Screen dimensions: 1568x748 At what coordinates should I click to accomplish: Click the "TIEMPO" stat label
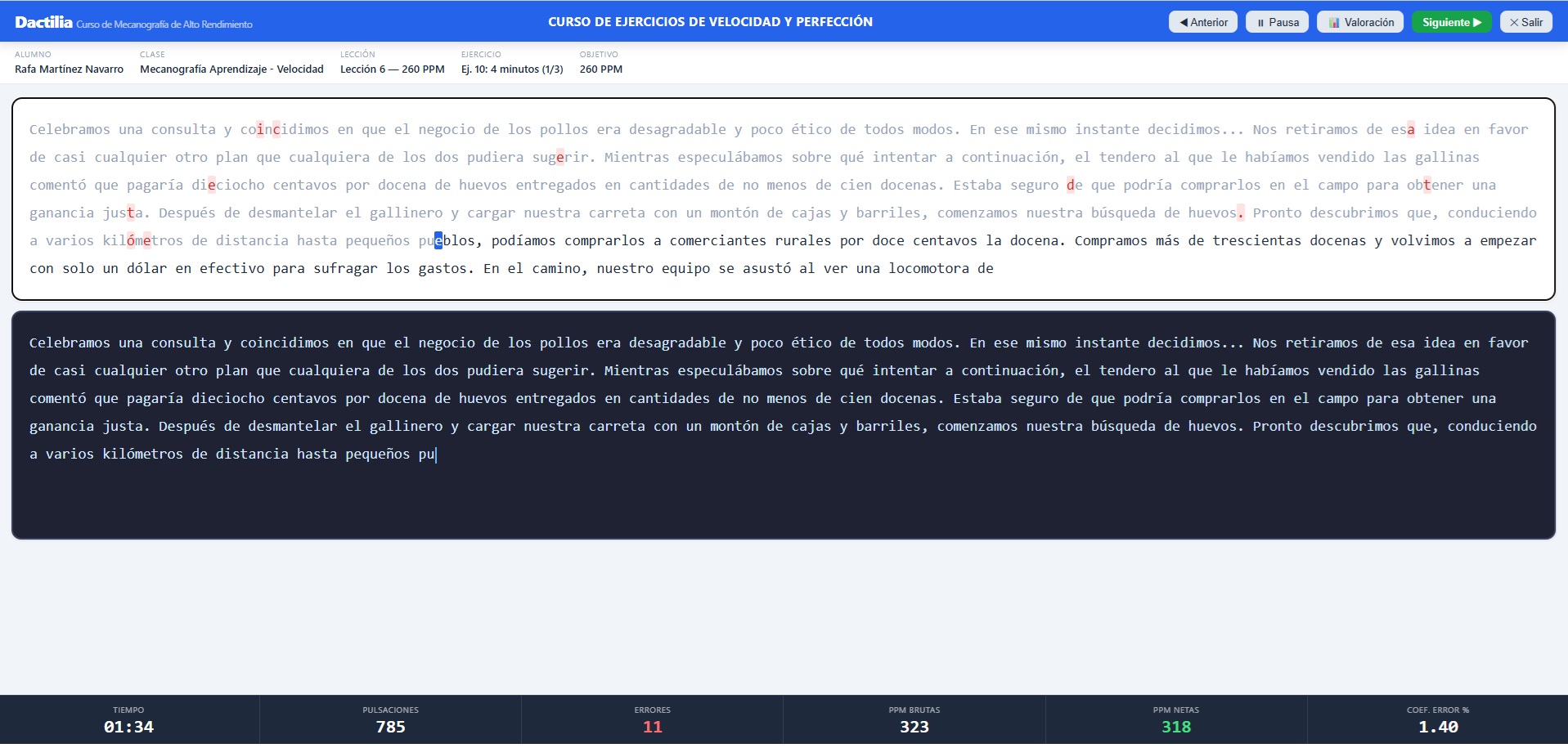(x=128, y=710)
